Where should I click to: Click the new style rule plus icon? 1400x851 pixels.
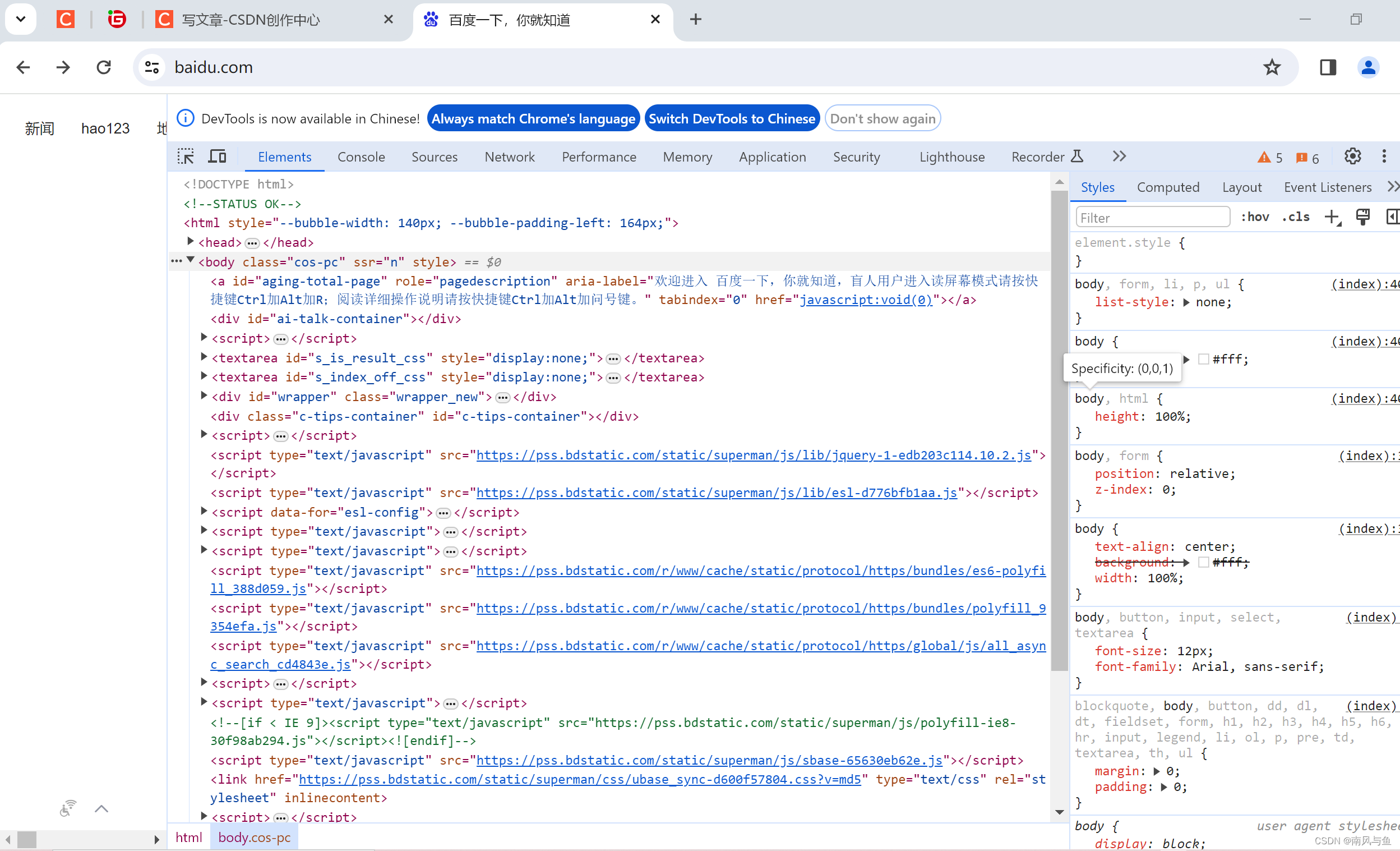tap(1332, 217)
